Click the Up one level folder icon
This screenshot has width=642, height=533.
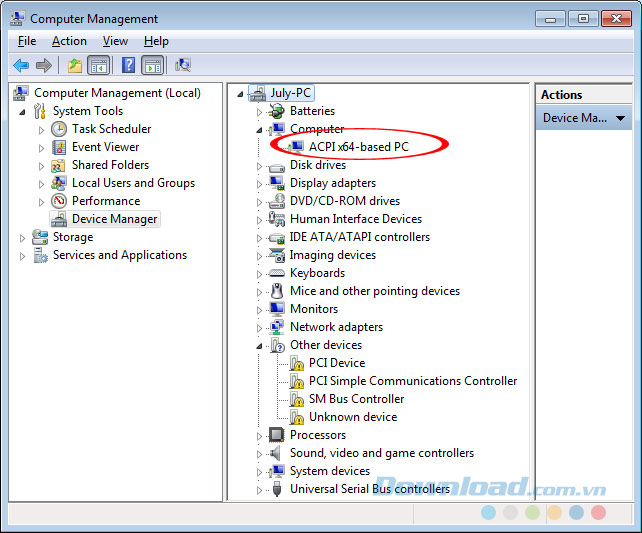tap(75, 65)
